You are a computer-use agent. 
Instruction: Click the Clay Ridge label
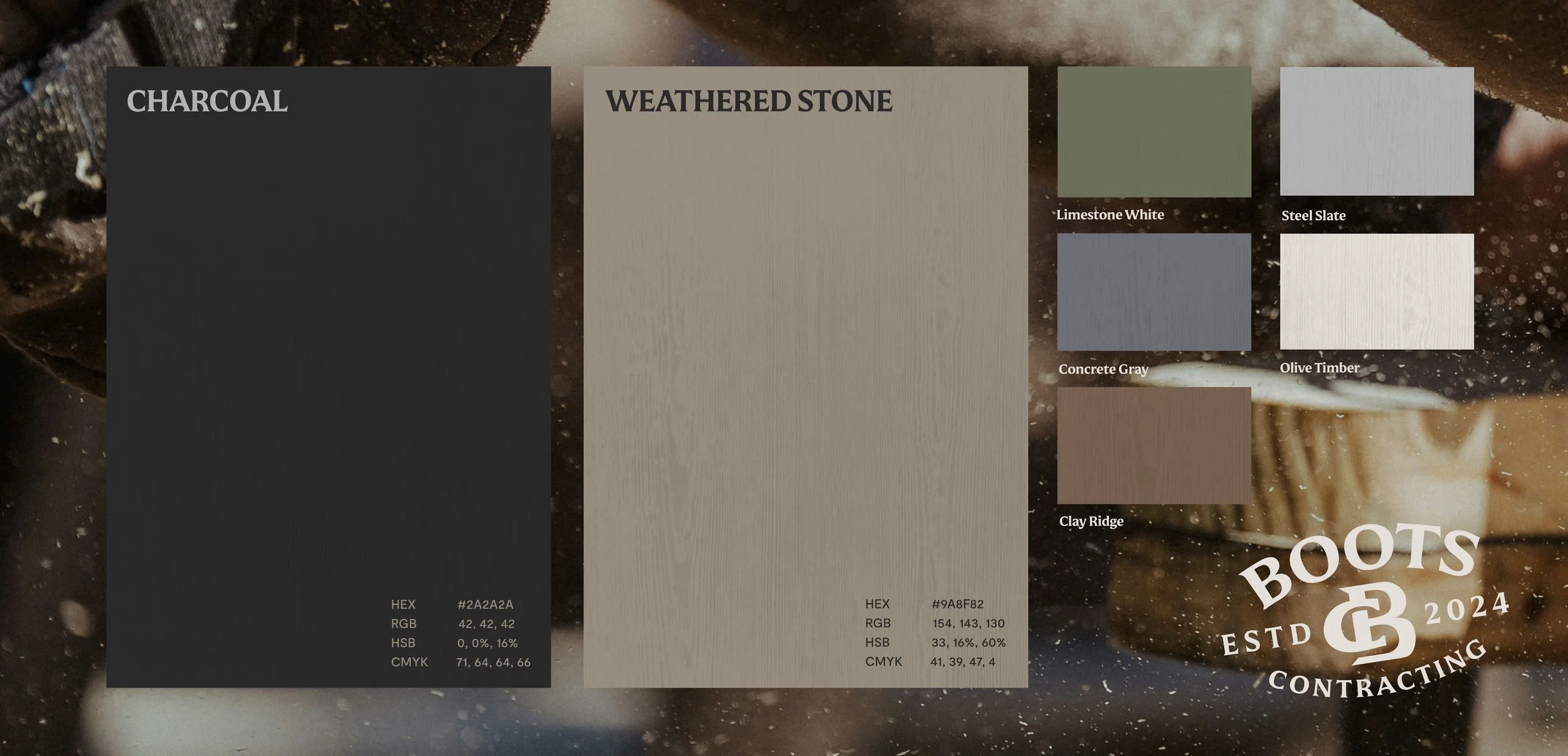click(1091, 522)
